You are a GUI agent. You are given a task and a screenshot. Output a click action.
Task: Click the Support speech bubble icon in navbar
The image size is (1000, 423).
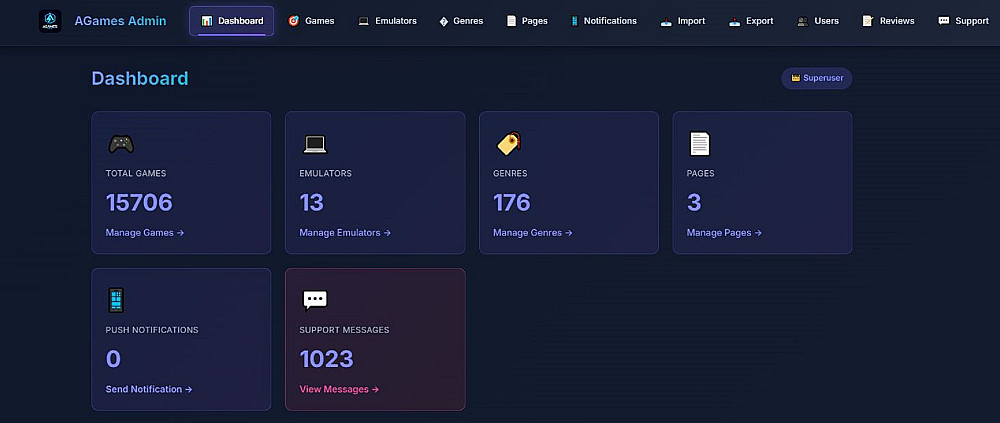(943, 21)
